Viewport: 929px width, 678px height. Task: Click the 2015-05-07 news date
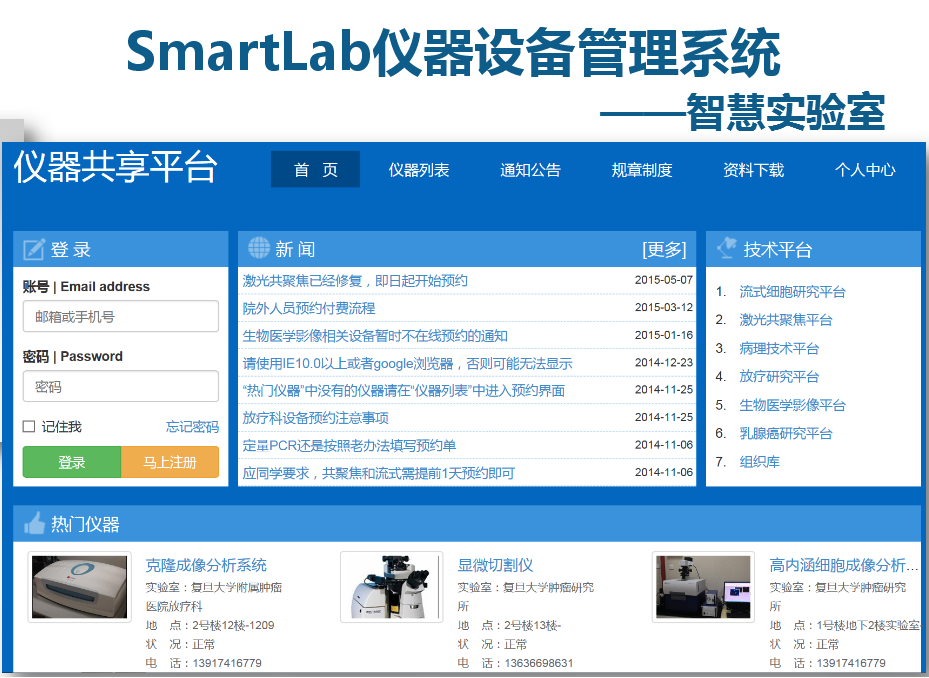point(664,280)
